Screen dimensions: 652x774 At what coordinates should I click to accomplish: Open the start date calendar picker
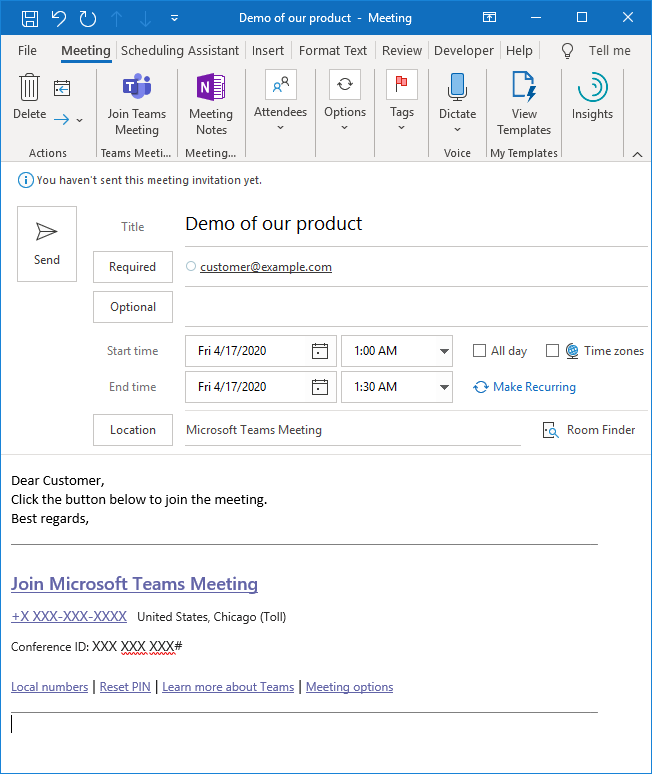(x=320, y=351)
